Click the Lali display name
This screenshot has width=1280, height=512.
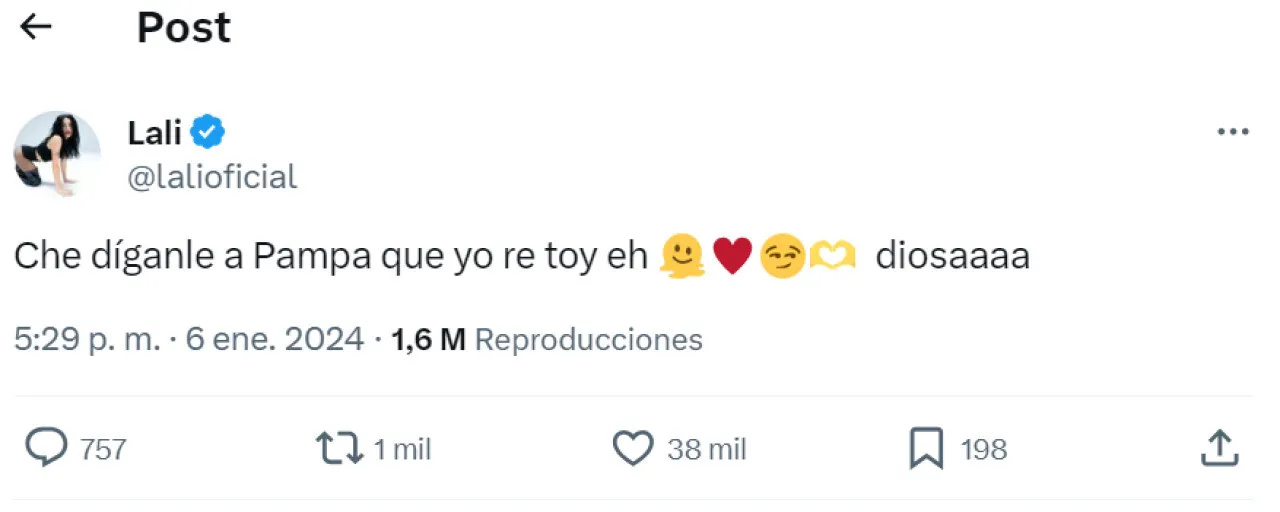[154, 132]
